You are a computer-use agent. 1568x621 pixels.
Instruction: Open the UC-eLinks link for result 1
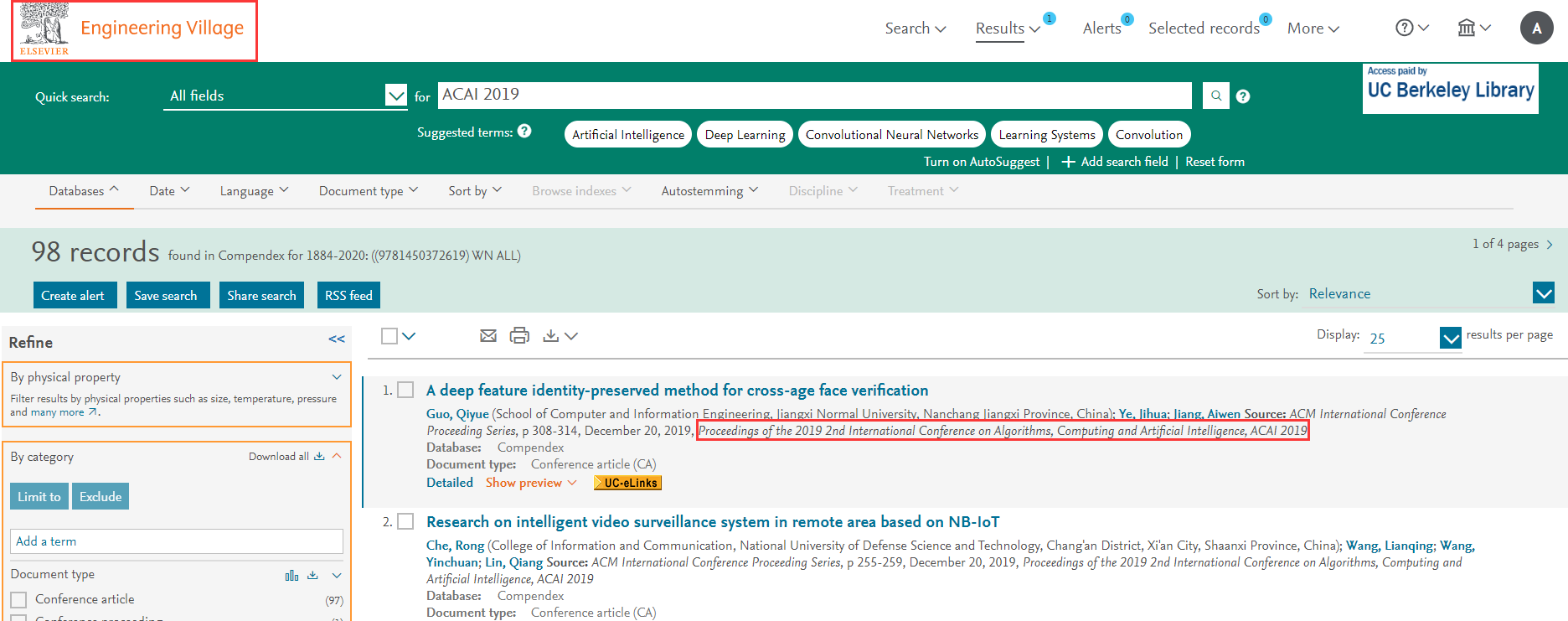(627, 483)
